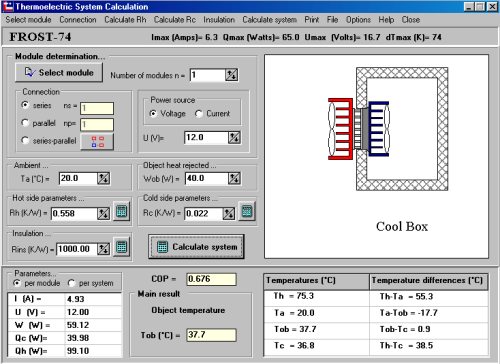Viewport: 500px width, 364px height.
Task: Open the Rc calculator icon button
Action: pos(247,211)
